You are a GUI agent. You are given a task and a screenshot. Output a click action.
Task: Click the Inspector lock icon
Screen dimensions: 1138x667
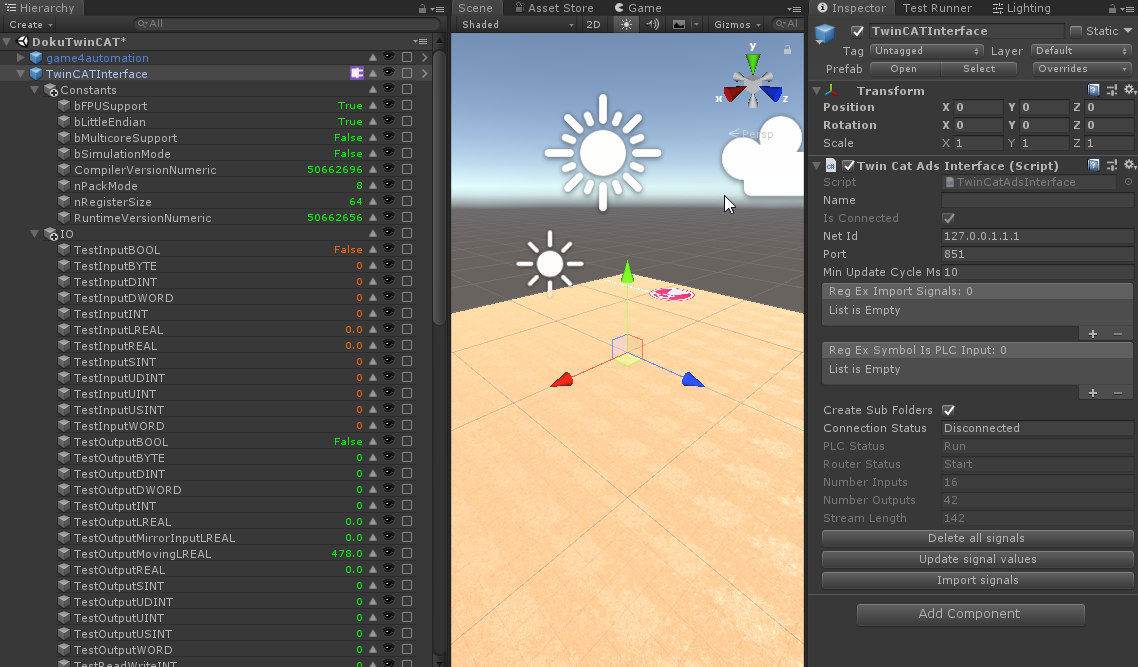coord(1111,8)
